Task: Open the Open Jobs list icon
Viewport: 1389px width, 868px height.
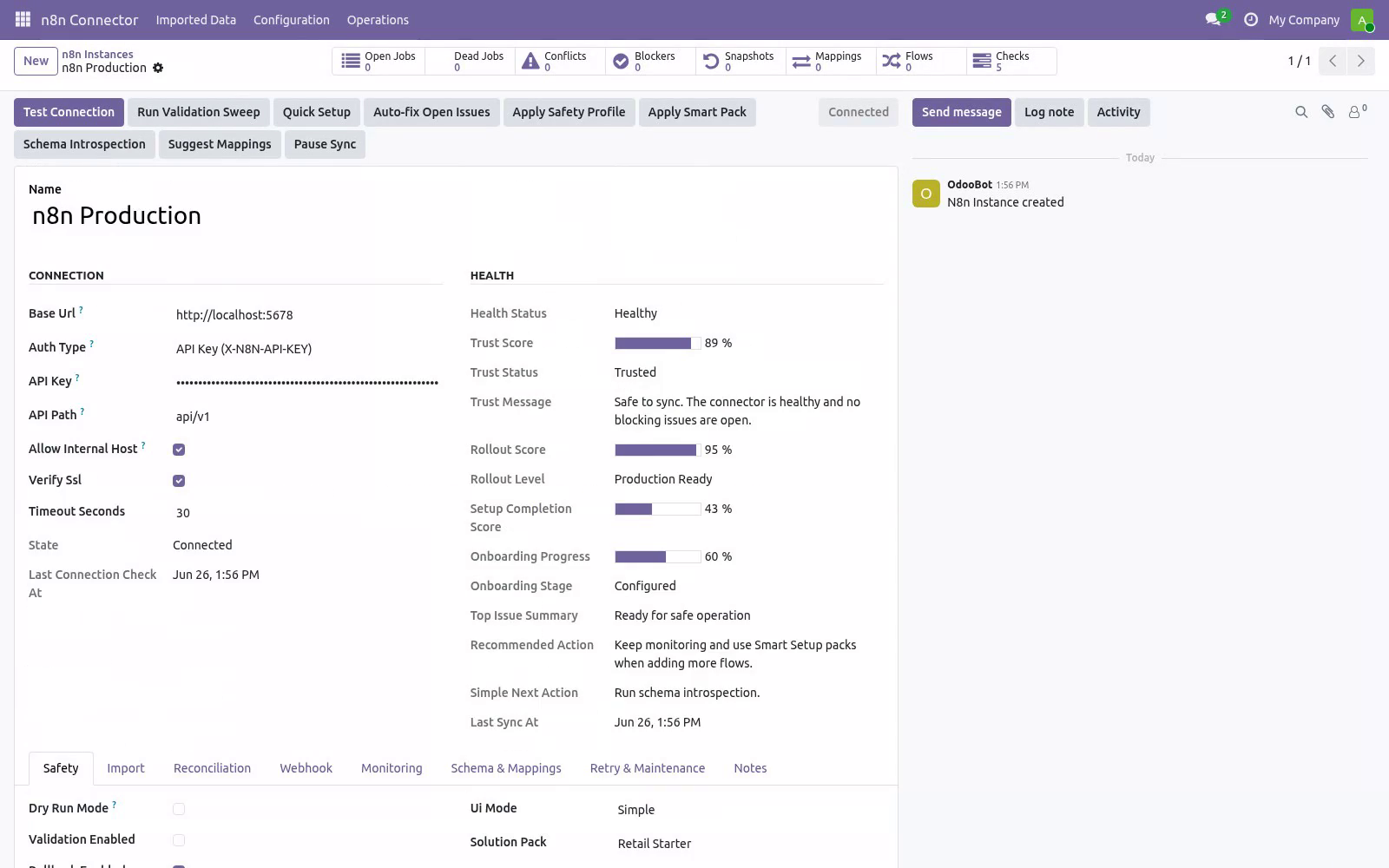Action: [x=351, y=61]
